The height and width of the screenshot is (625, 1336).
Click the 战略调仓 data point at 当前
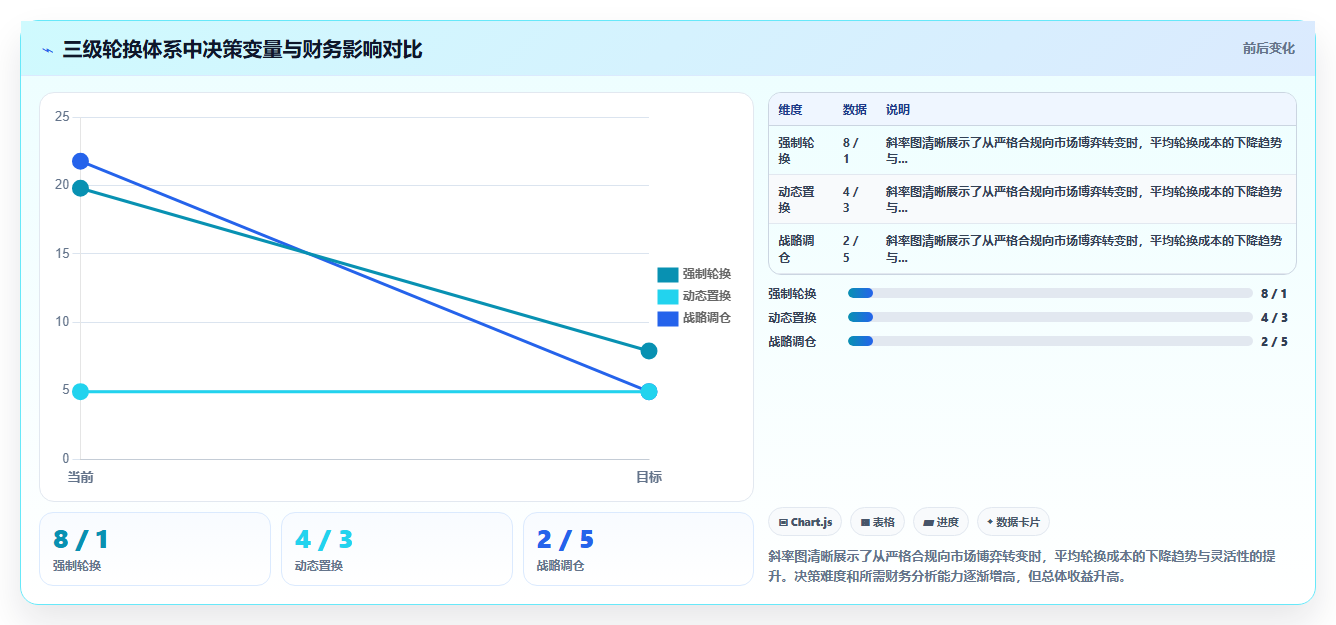point(81,161)
